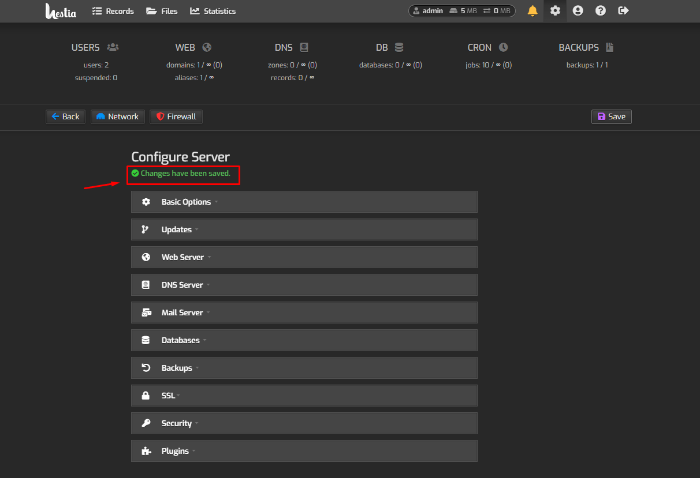Open the user profile icon
700x478 pixels.
[578, 11]
